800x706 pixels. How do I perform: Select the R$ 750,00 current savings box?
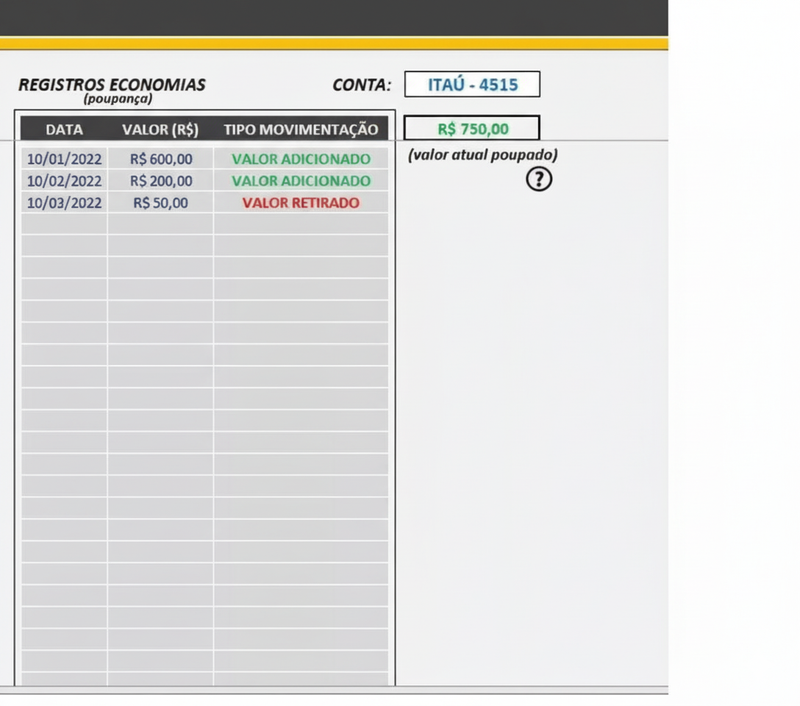pos(472,129)
